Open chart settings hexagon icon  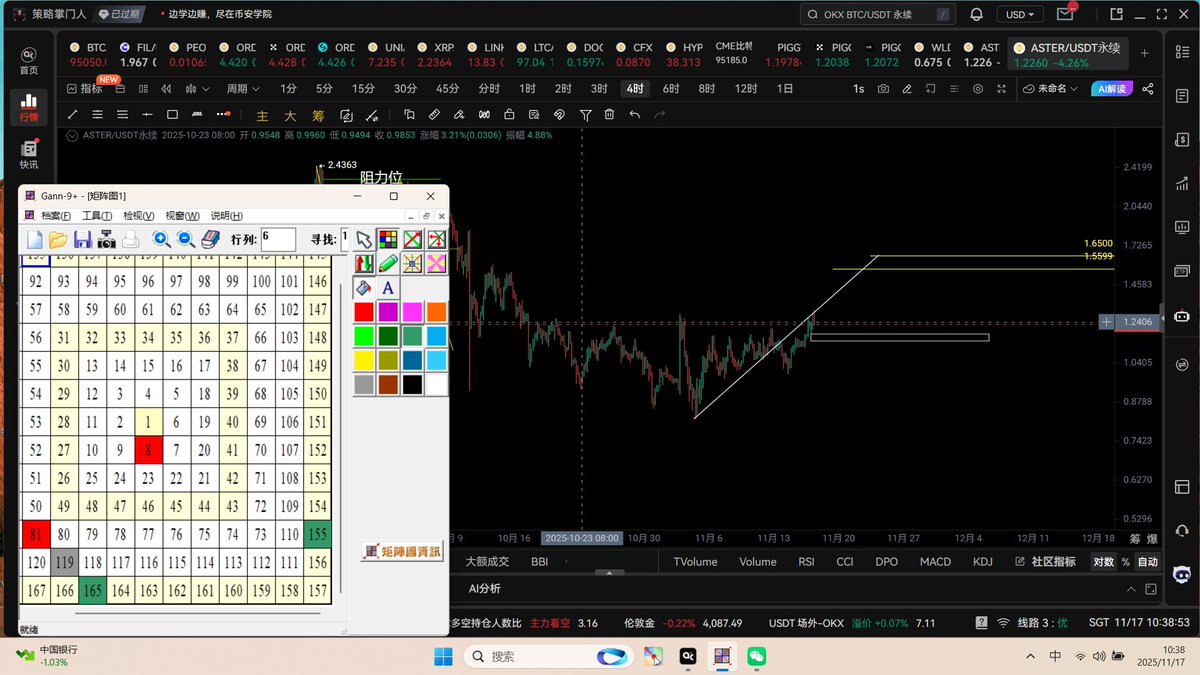(x=977, y=89)
